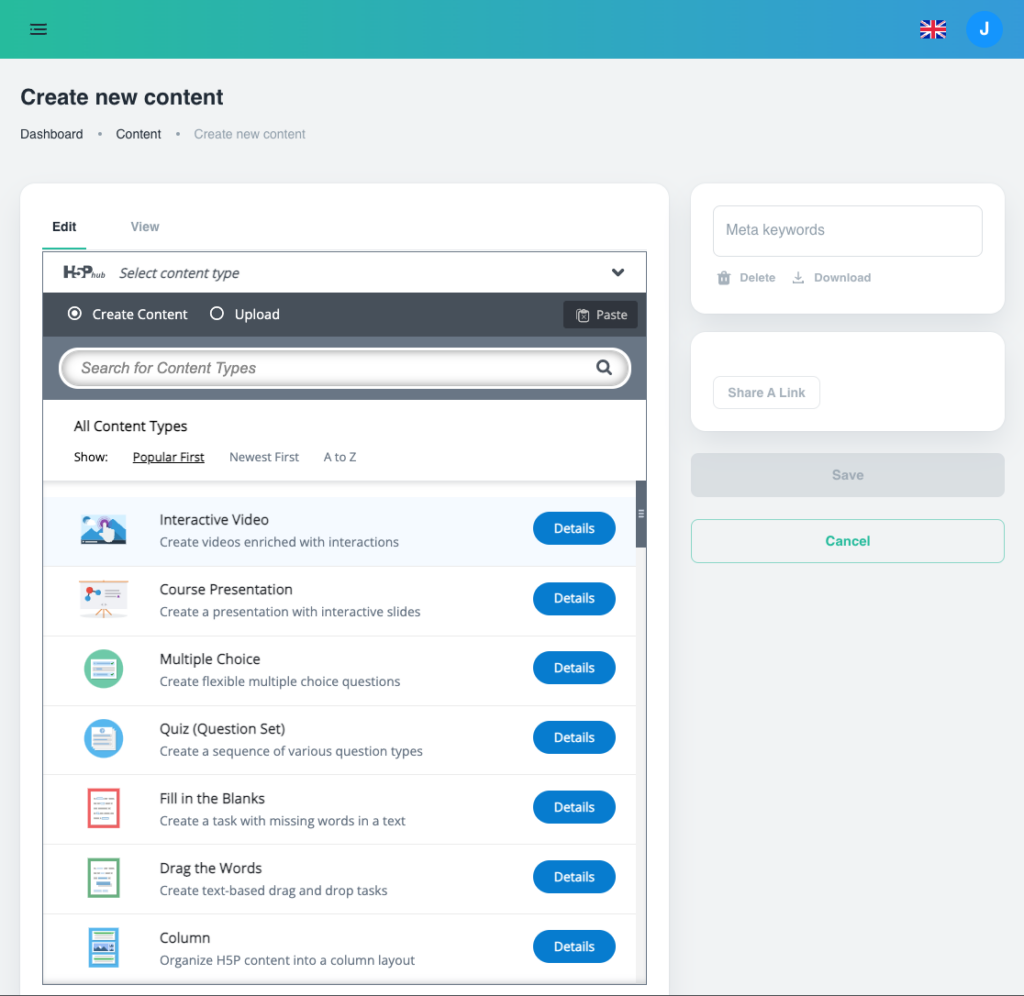
Task: Open Details for Drag the Words
Action: [x=574, y=876]
